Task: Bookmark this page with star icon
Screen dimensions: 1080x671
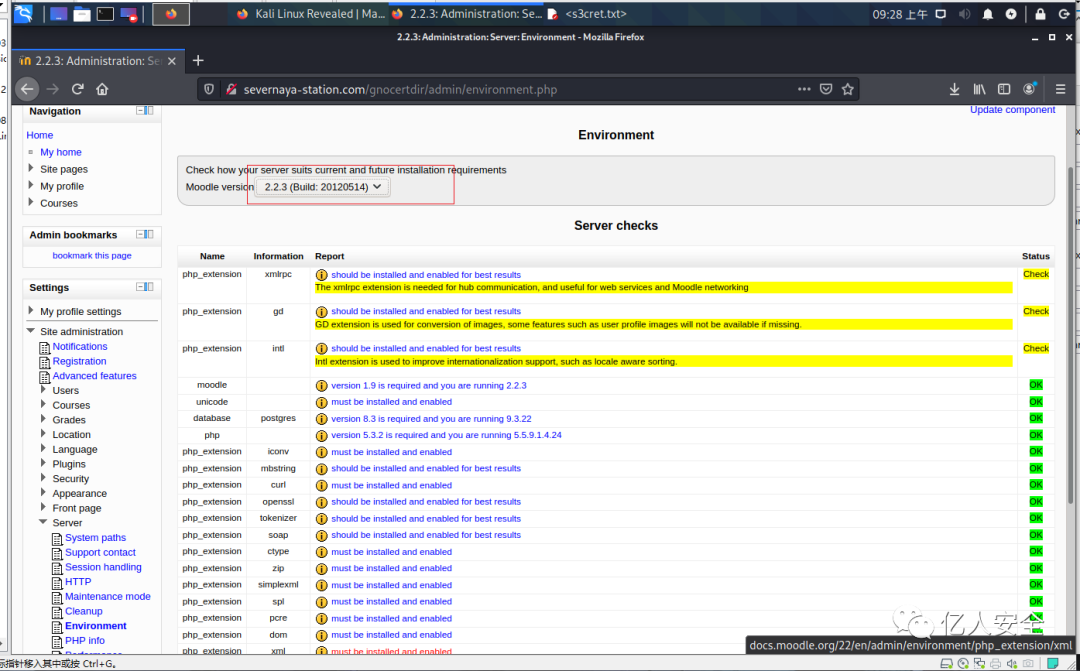Action: [848, 89]
